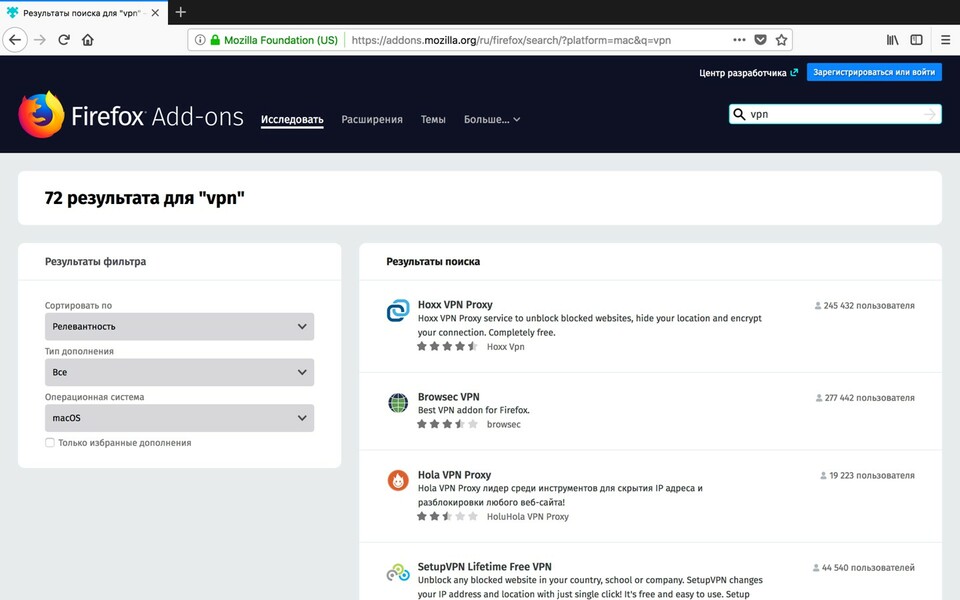The image size is (960, 600).
Task: Click the Browsec VPN star rating
Action: click(x=447, y=424)
